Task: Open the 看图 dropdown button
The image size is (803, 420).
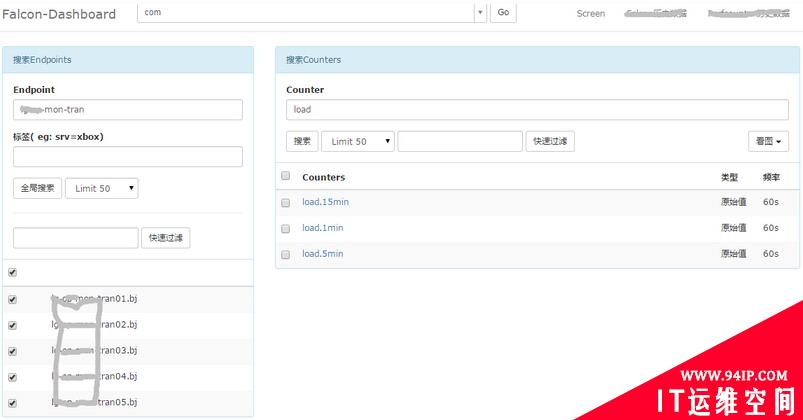Action: pyautogui.click(x=768, y=141)
